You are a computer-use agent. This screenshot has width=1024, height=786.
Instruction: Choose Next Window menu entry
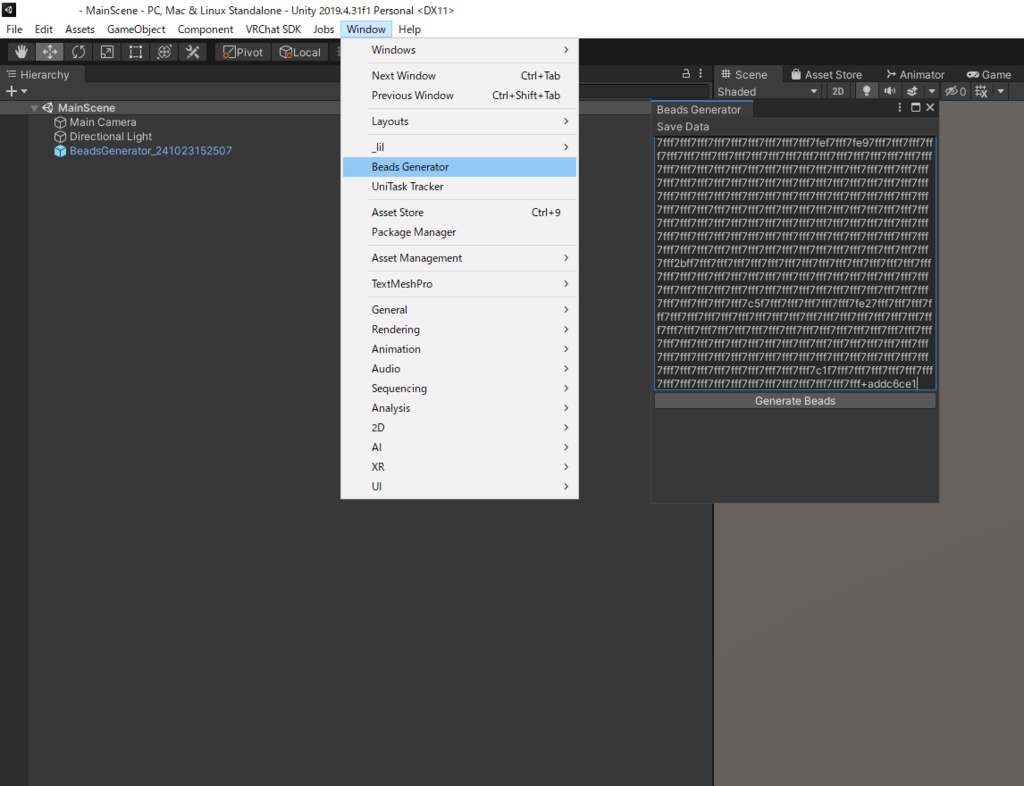point(460,76)
